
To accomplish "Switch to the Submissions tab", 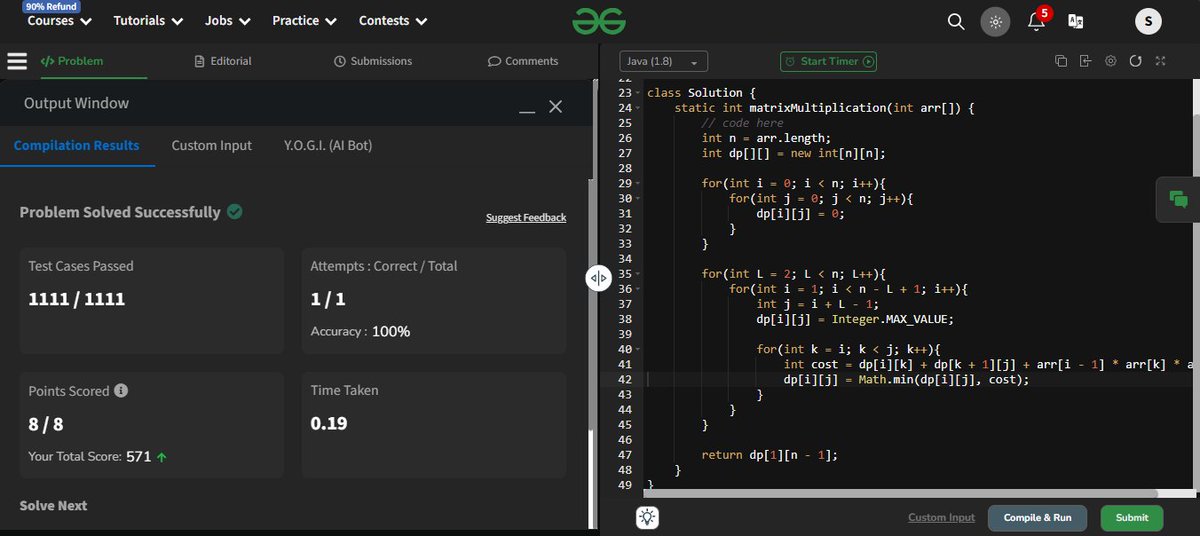I will click(x=373, y=61).
